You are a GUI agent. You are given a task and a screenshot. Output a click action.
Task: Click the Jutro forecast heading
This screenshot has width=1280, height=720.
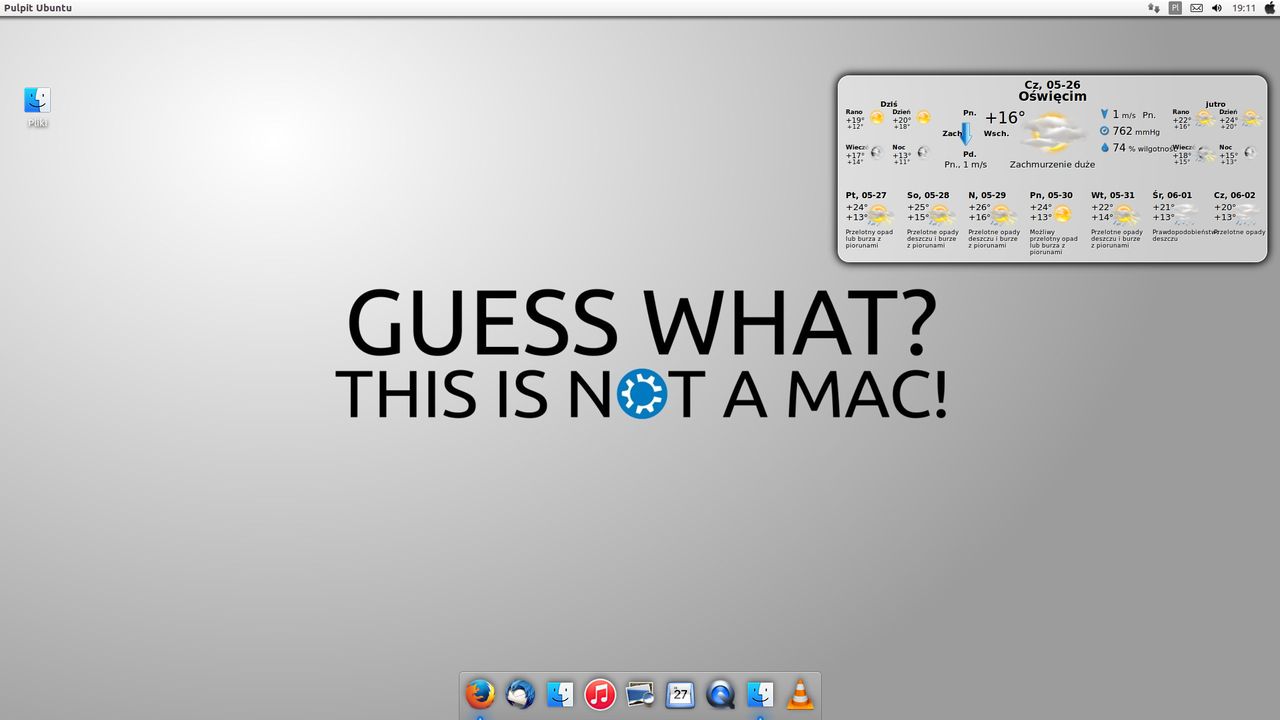point(1215,104)
